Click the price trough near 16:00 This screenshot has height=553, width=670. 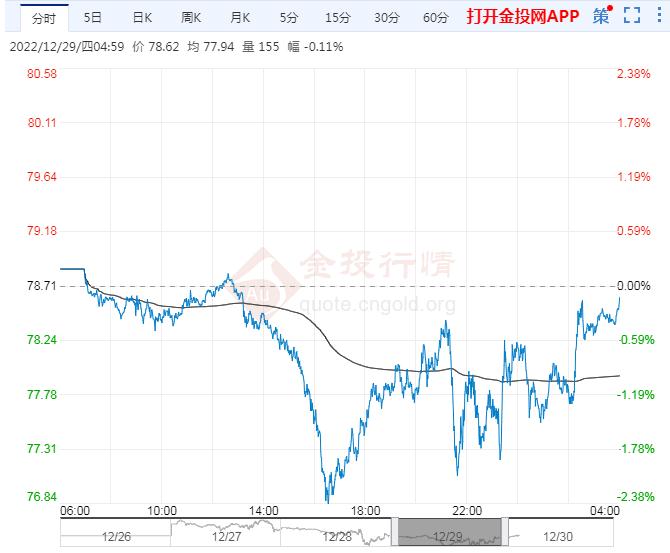tap(327, 498)
